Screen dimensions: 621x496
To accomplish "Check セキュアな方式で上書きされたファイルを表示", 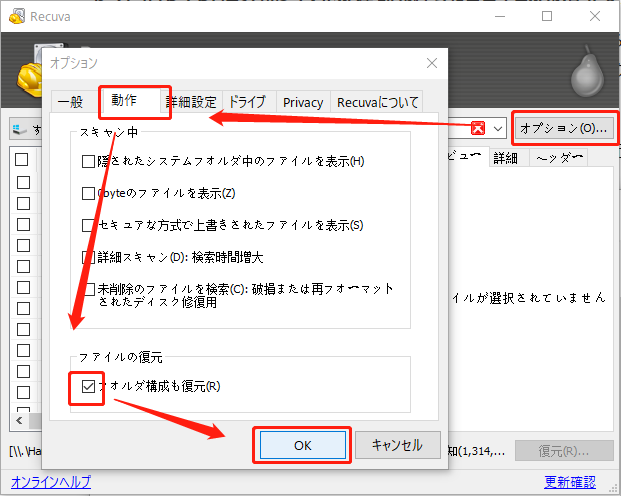I will tap(88, 225).
